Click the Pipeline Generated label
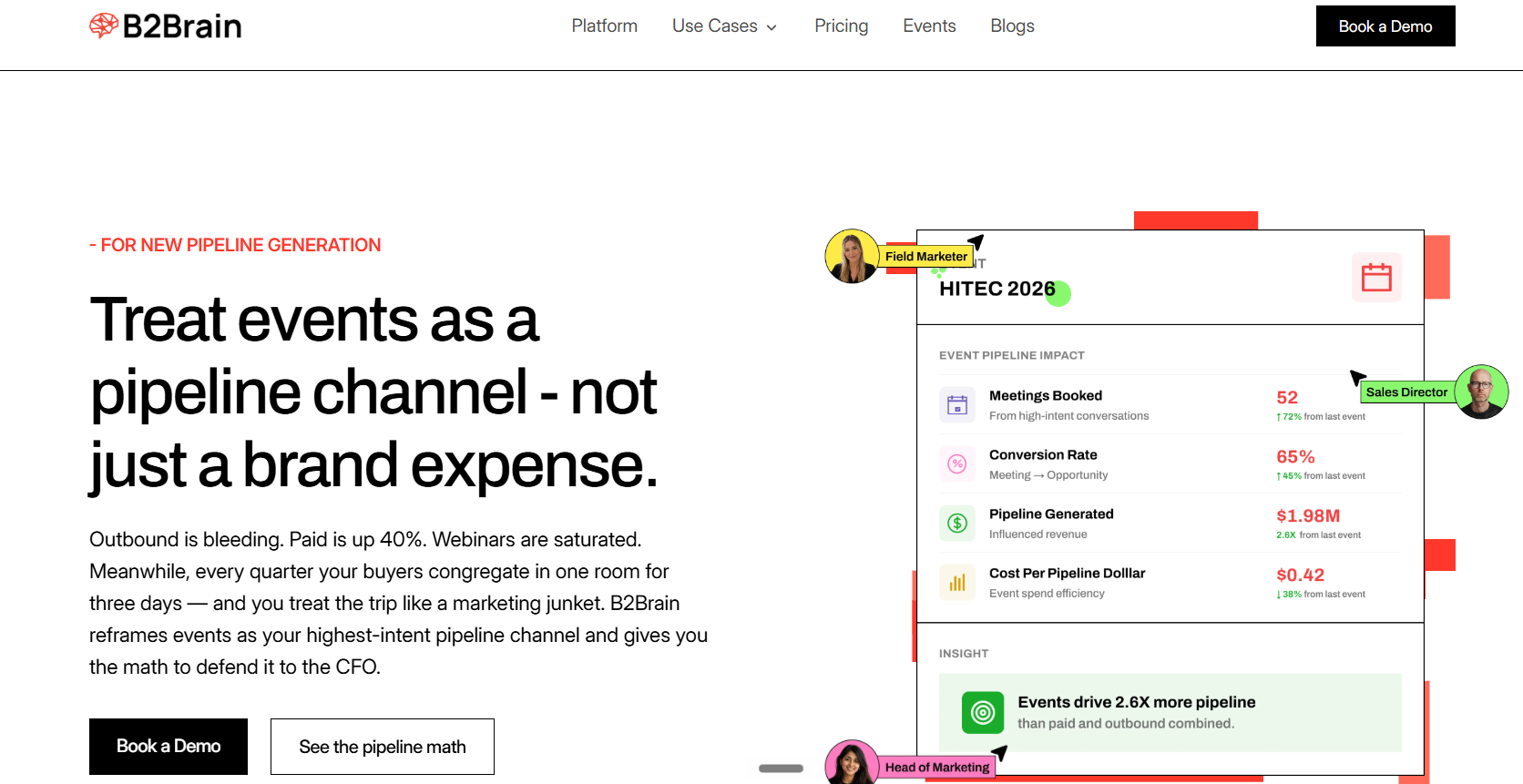 pyautogui.click(x=1051, y=514)
